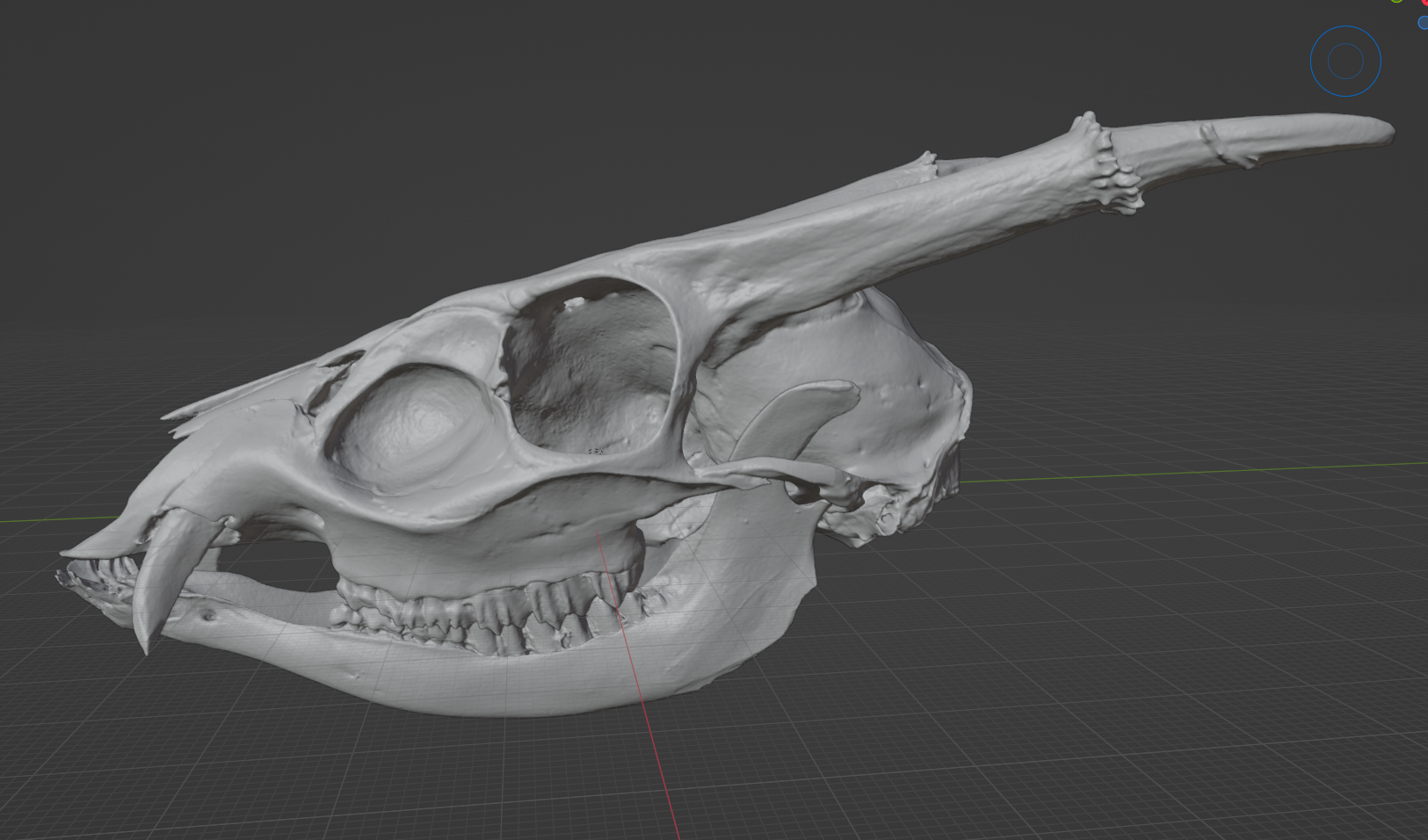Click the inner ring of the blue navigation widget
Viewport: 1428px width, 840px height.
pyautogui.click(x=1346, y=61)
